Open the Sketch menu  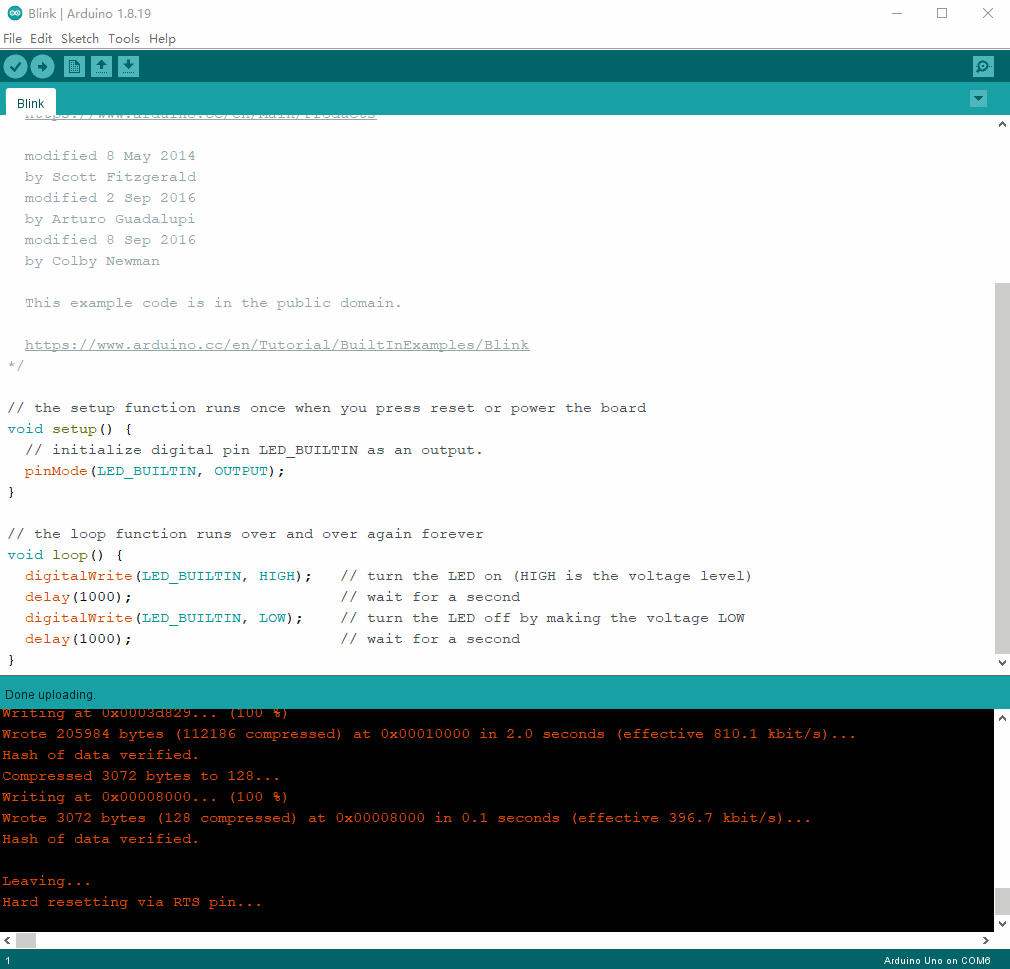(80, 39)
